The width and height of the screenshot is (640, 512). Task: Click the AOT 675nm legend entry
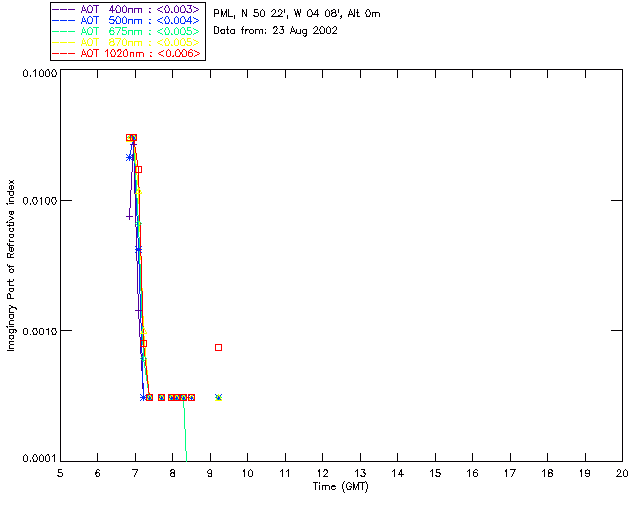[127, 31]
